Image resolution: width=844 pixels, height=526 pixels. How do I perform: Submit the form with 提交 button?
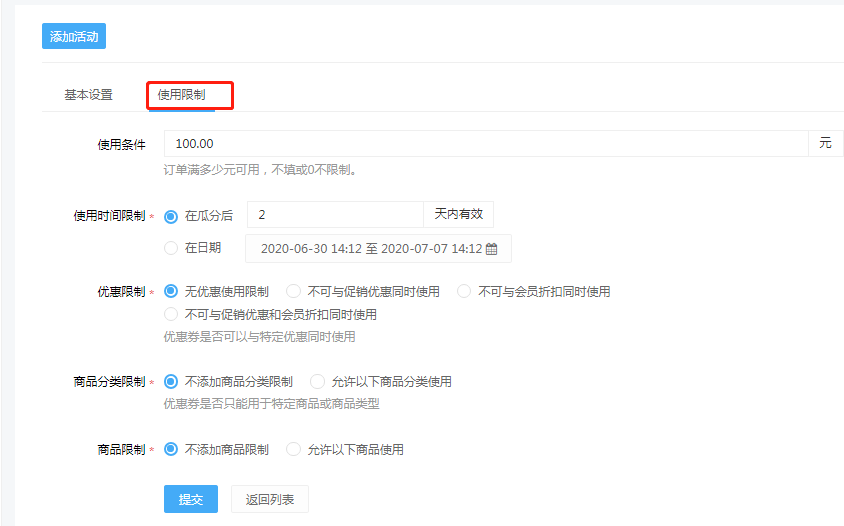click(191, 499)
